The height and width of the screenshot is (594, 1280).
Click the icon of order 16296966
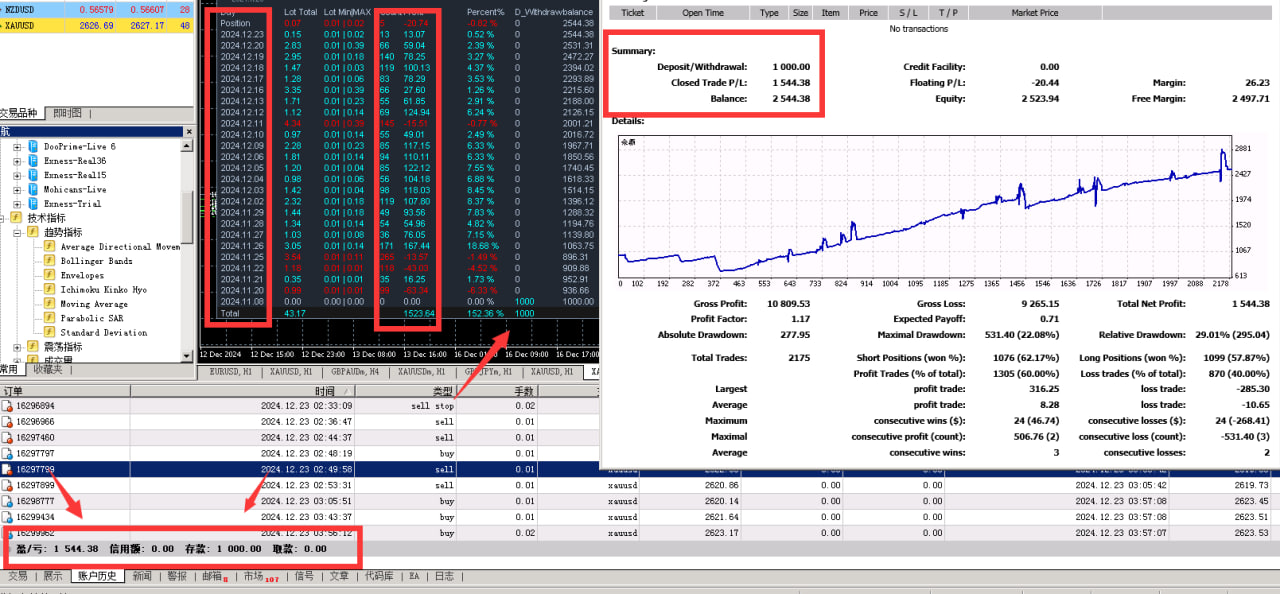pyautogui.click(x=7, y=422)
